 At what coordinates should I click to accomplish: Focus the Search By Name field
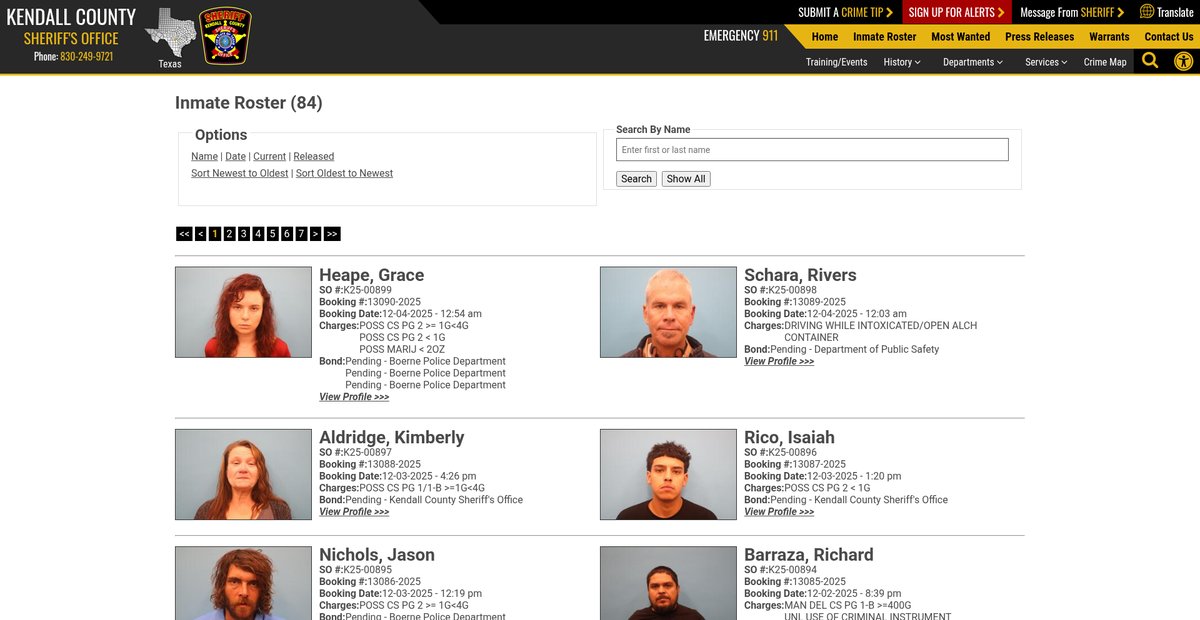(812, 150)
